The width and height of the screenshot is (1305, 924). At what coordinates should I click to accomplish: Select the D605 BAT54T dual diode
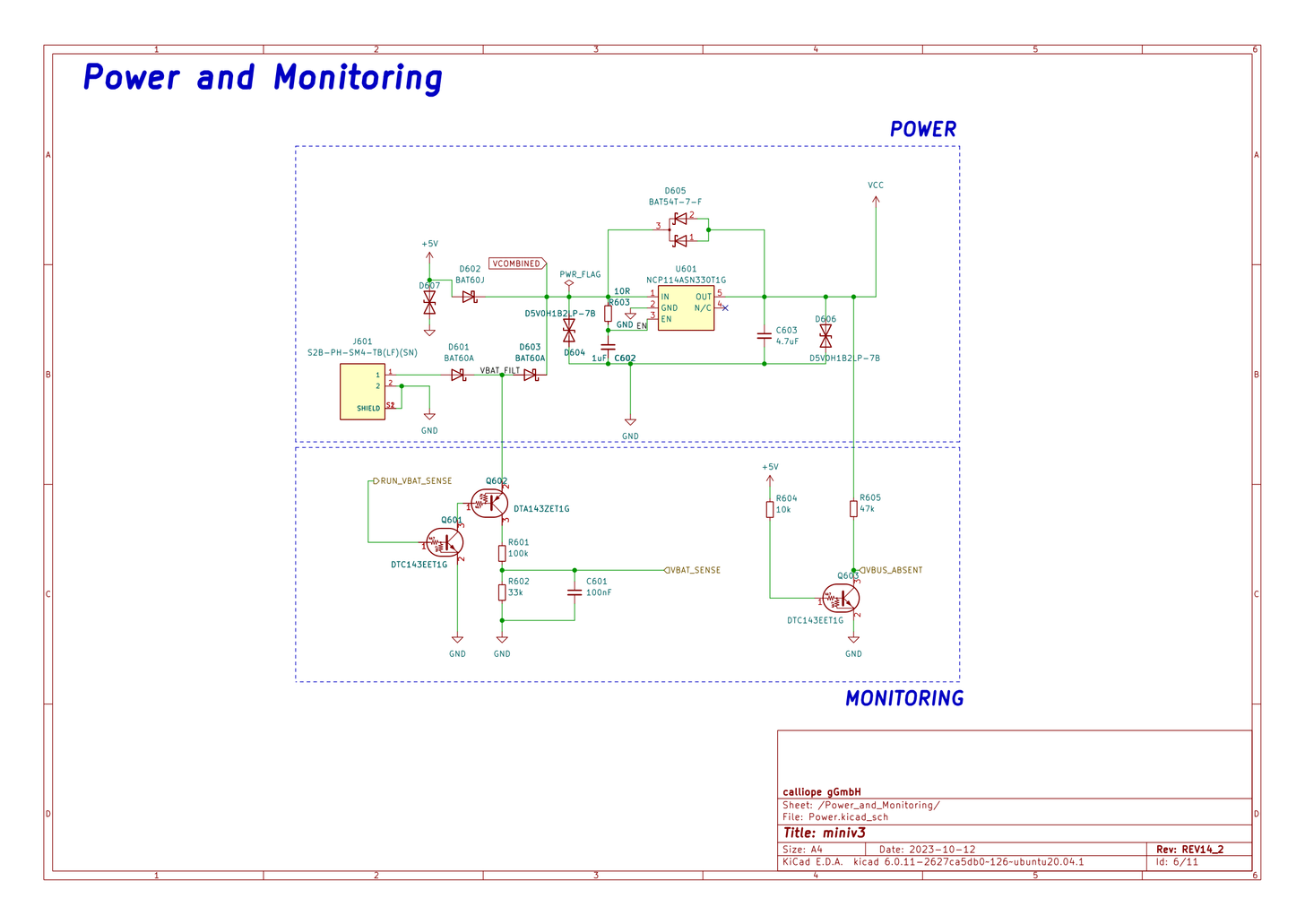click(681, 229)
